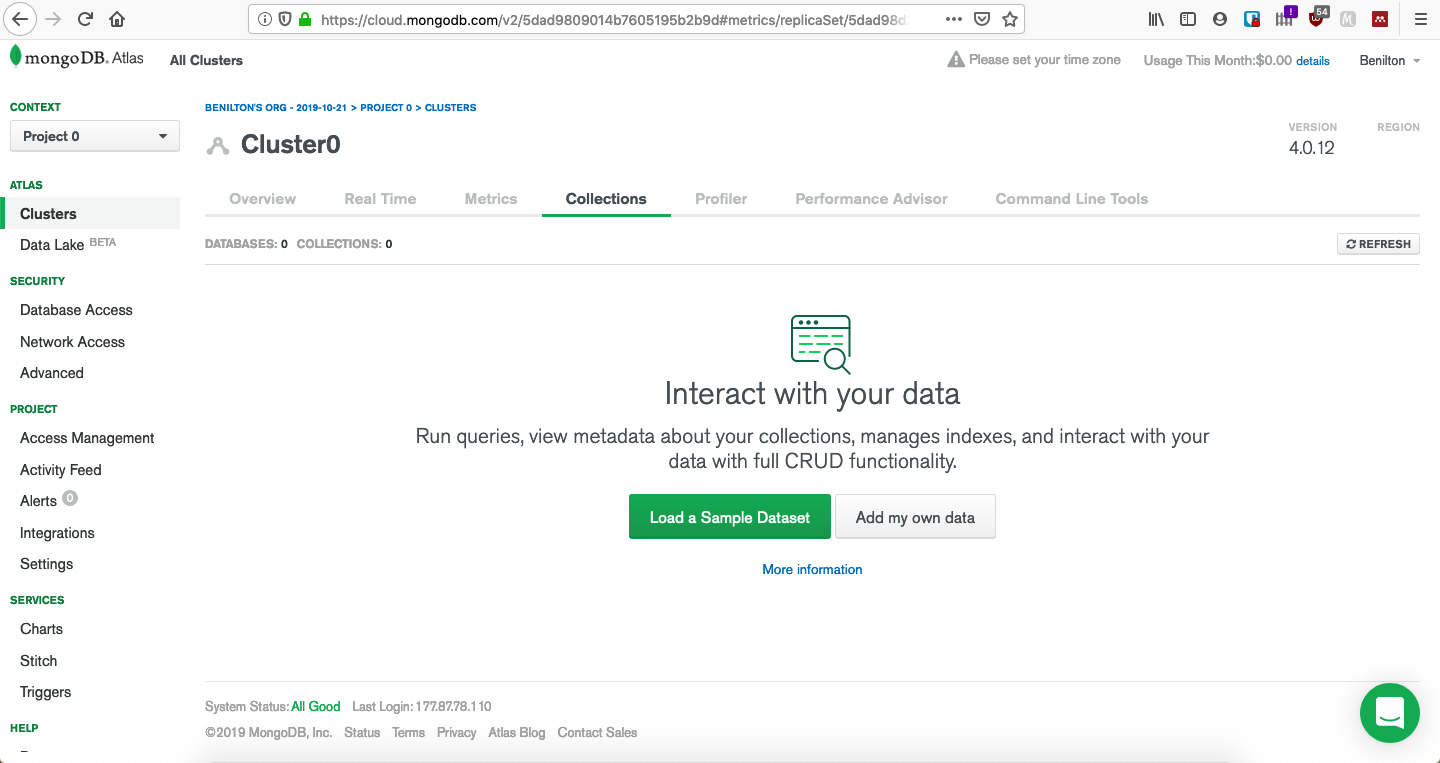Open Activity Feed in the sidebar
This screenshot has width=1440, height=763.
(61, 470)
